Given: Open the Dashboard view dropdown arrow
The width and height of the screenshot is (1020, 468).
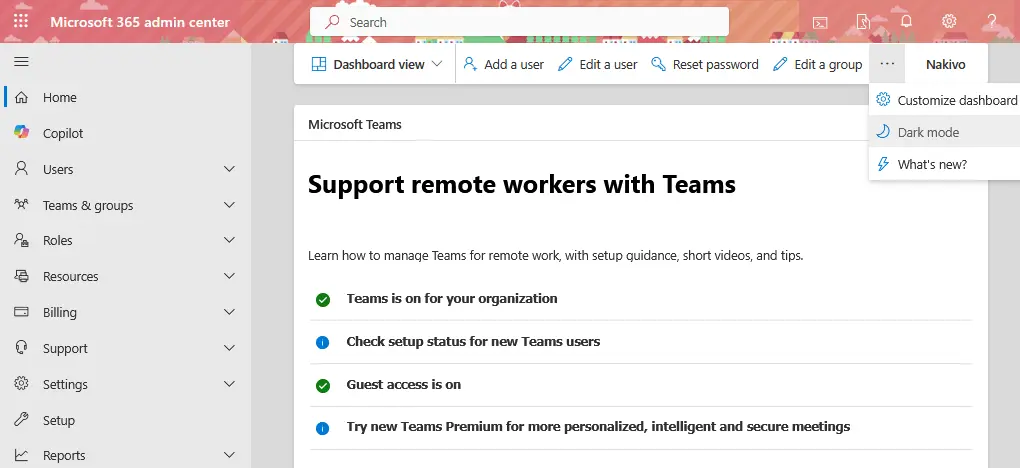Looking at the screenshot, I should [437, 64].
